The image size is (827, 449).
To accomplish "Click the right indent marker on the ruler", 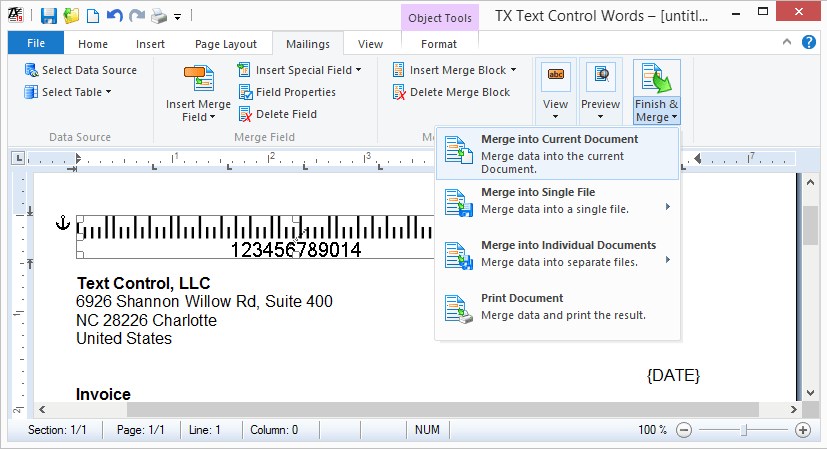I will 698,158.
